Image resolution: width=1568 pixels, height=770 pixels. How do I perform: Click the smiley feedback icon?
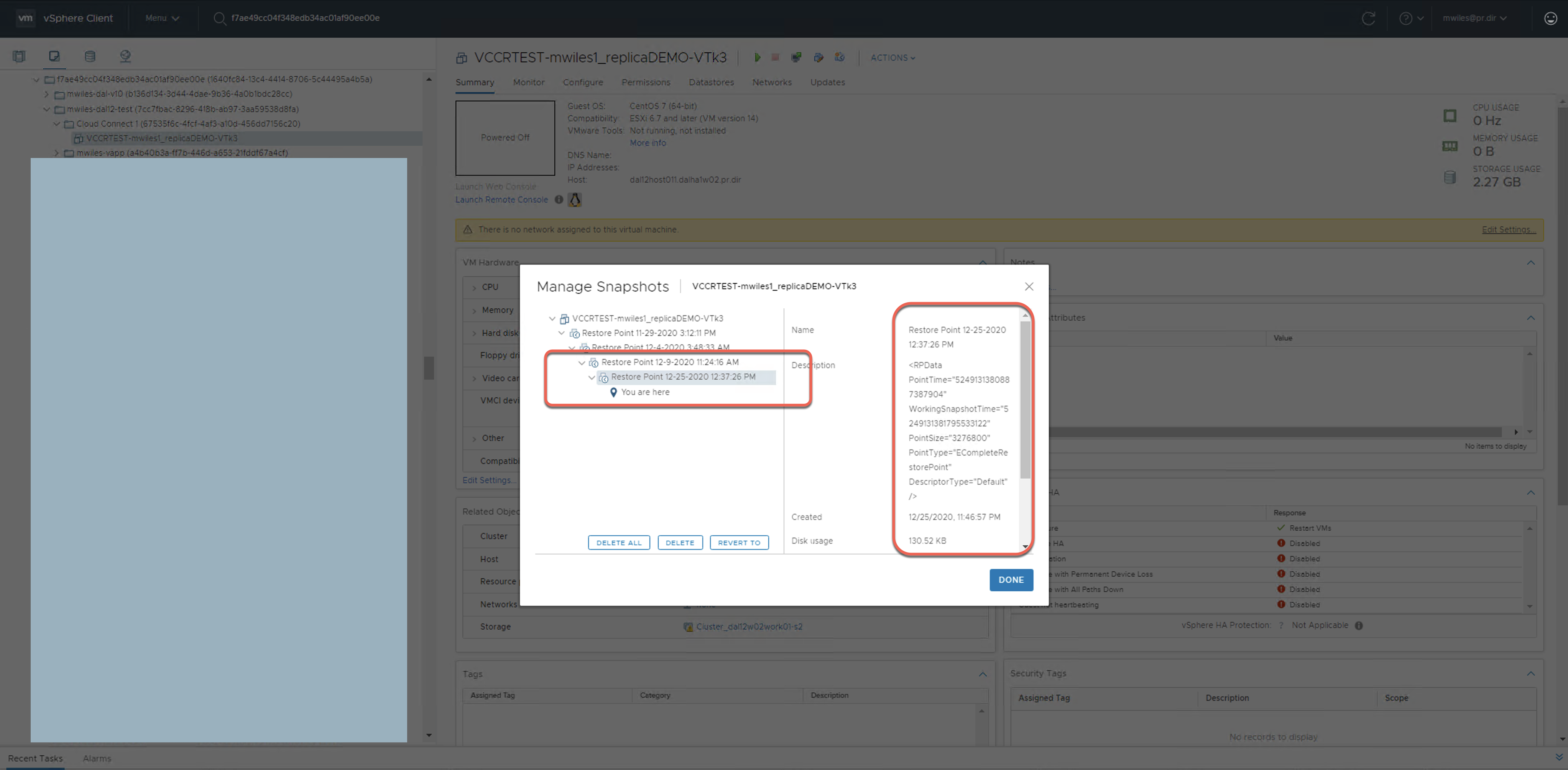tap(1550, 18)
